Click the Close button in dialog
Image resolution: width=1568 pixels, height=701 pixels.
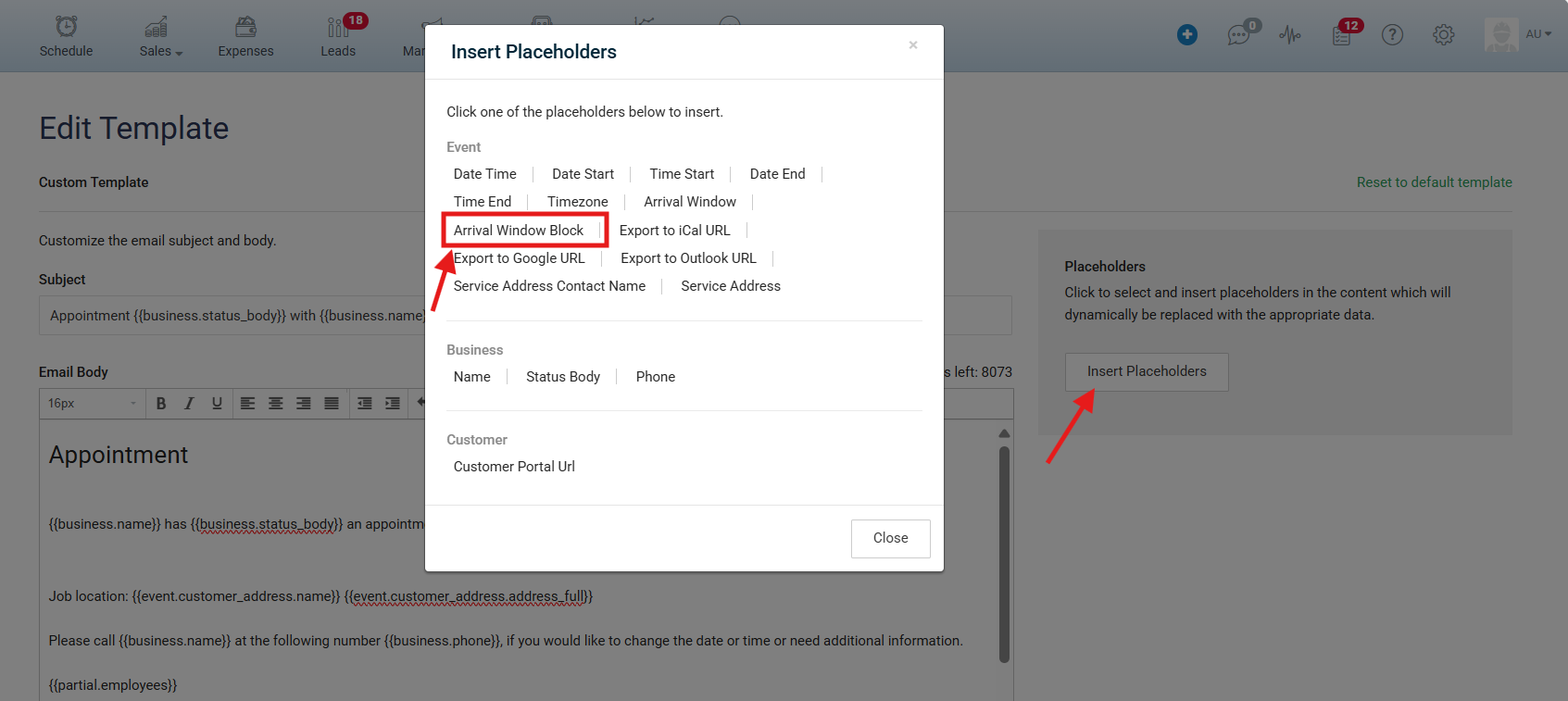pos(891,538)
